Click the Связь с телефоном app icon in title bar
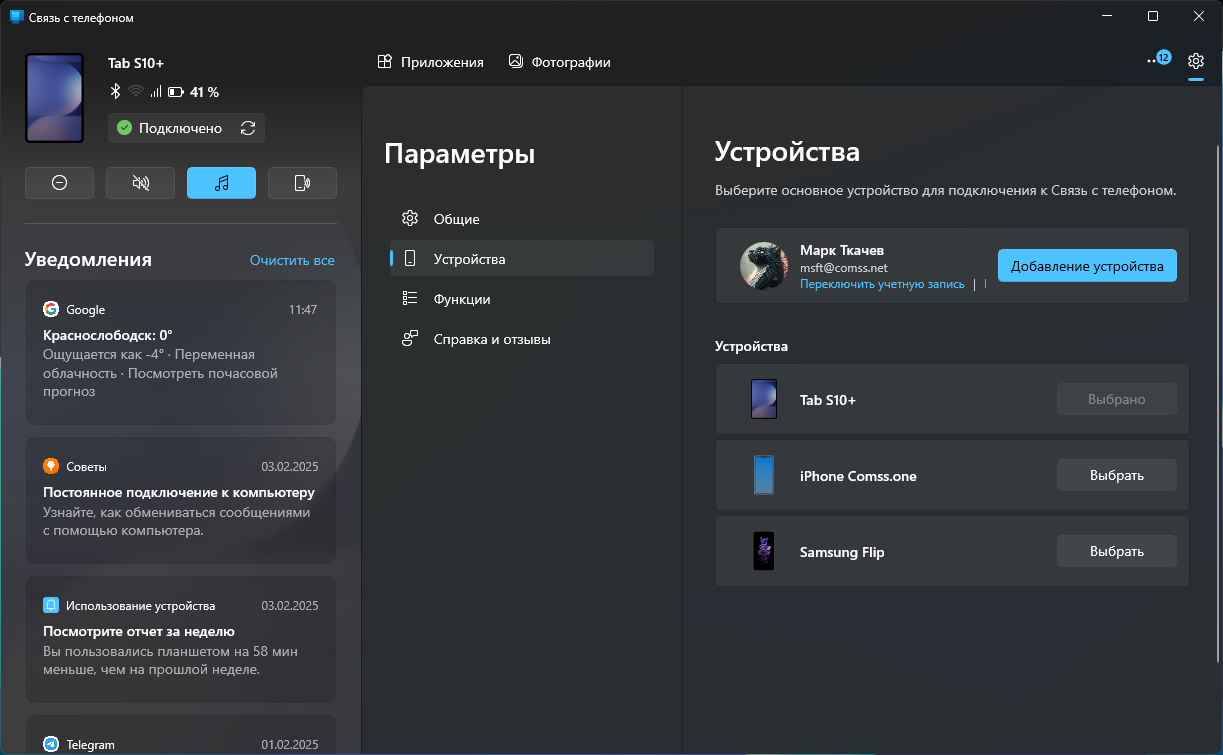 [17, 17]
